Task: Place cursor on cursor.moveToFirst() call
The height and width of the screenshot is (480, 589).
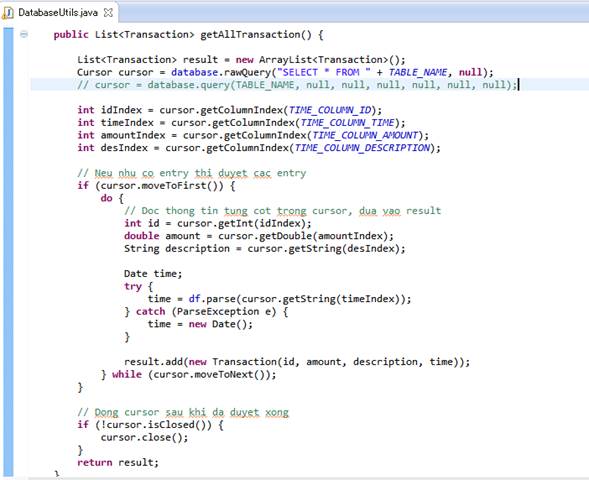Action: point(162,186)
